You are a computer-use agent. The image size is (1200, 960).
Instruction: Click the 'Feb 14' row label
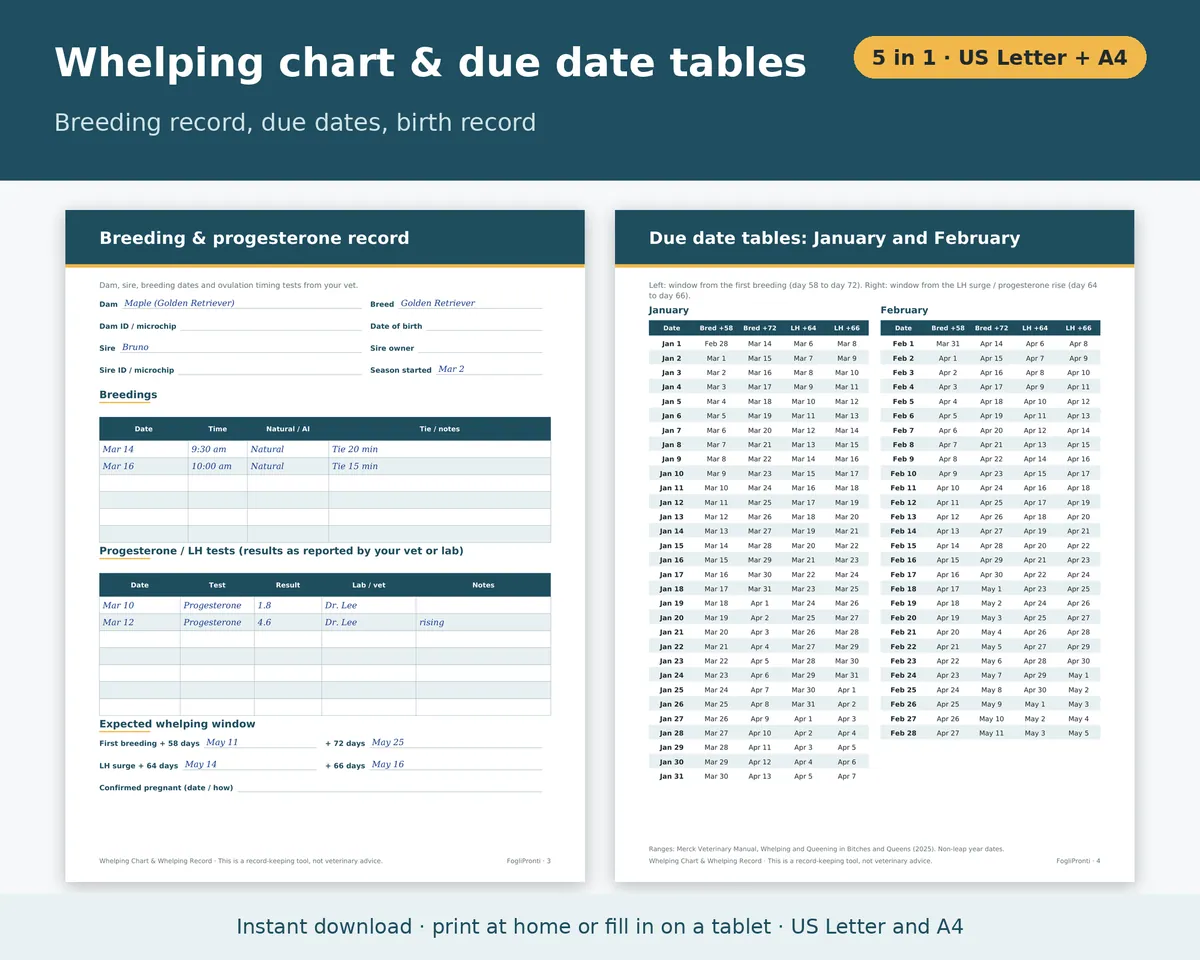click(x=903, y=531)
